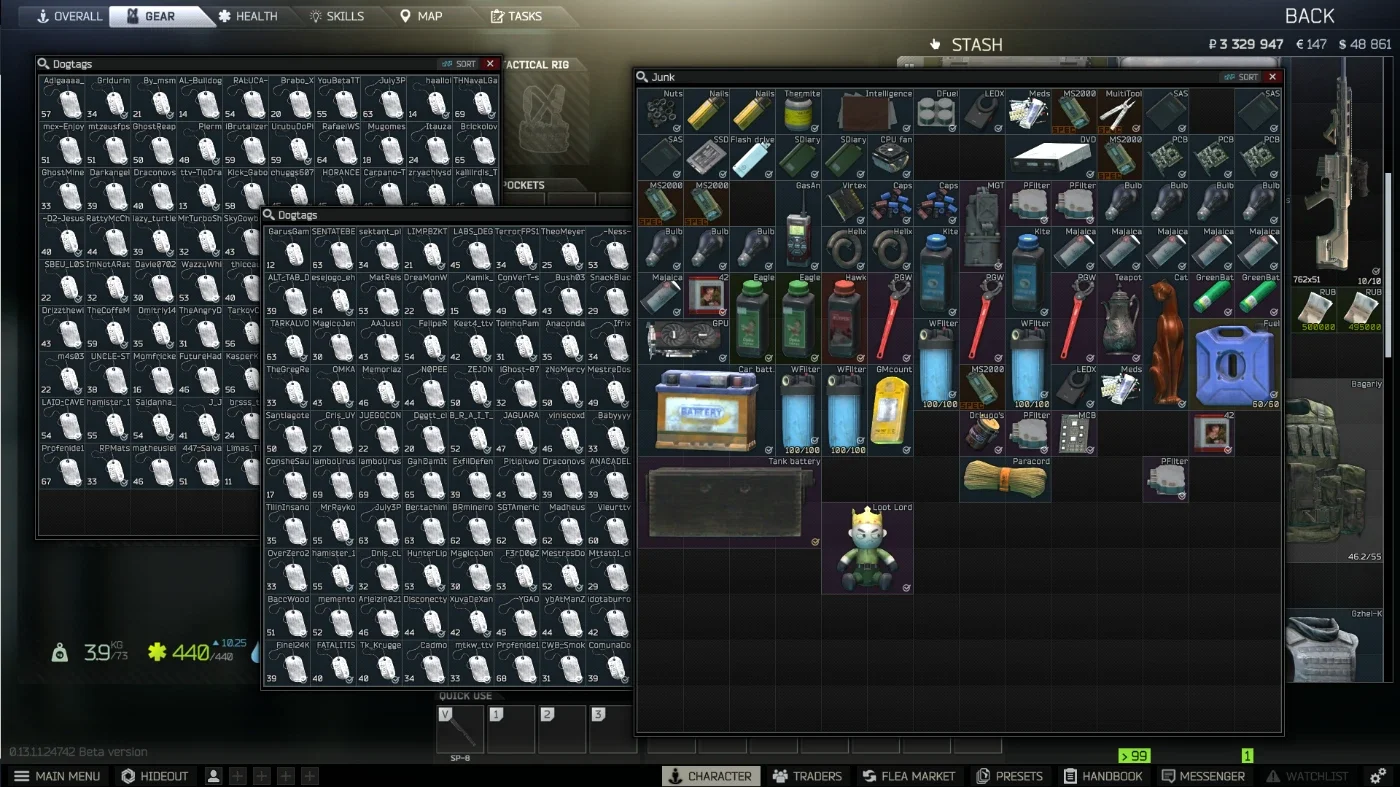
Task: Open the Presets screen
Action: pyautogui.click(x=1009, y=776)
